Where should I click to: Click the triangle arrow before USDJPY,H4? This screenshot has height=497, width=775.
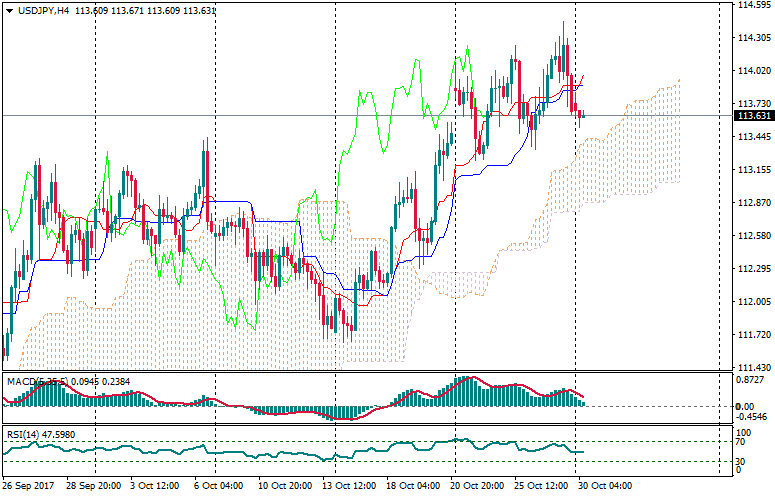pos(8,11)
